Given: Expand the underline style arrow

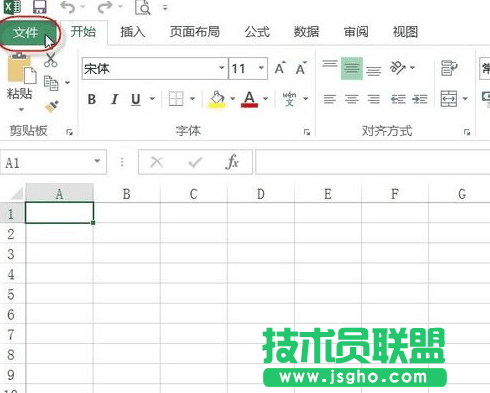Looking at the screenshot, I should (x=152, y=98).
